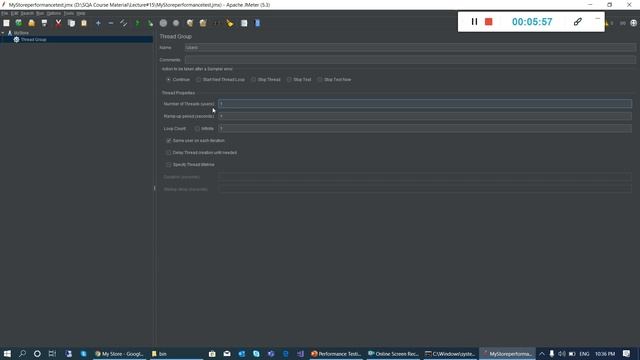Switch to My Store Chrome taskbar window
Viewport: 640px width, 360px height.
click(x=119, y=353)
